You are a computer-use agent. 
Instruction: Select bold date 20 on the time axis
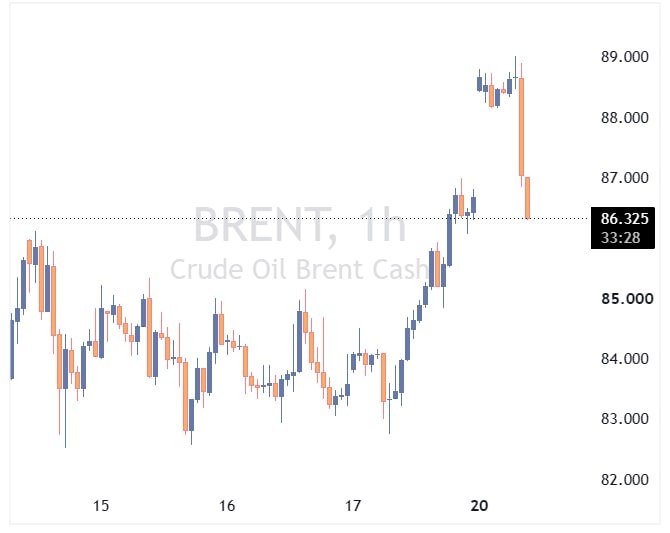(479, 506)
